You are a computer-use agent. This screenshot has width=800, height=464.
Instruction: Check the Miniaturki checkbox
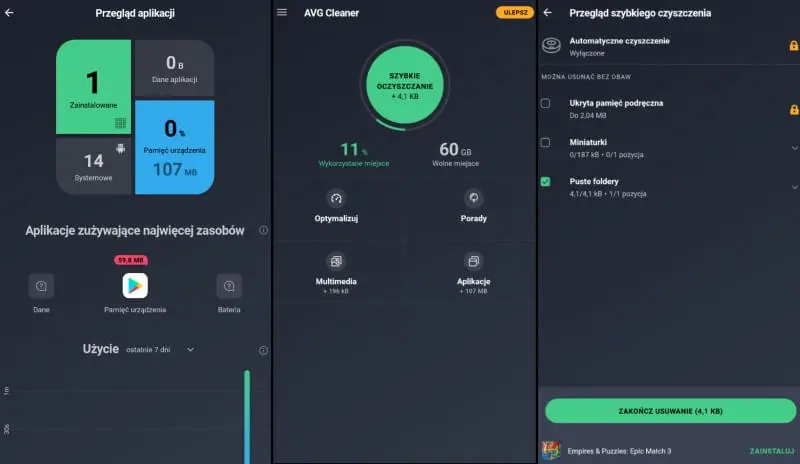point(545,142)
